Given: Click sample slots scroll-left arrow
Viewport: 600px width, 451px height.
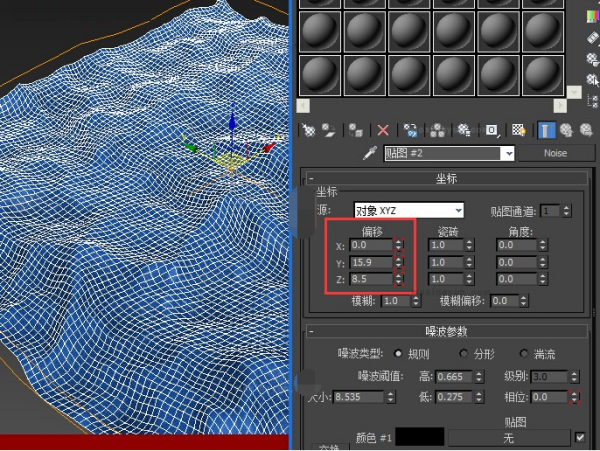Looking at the screenshot, I should (x=303, y=106).
